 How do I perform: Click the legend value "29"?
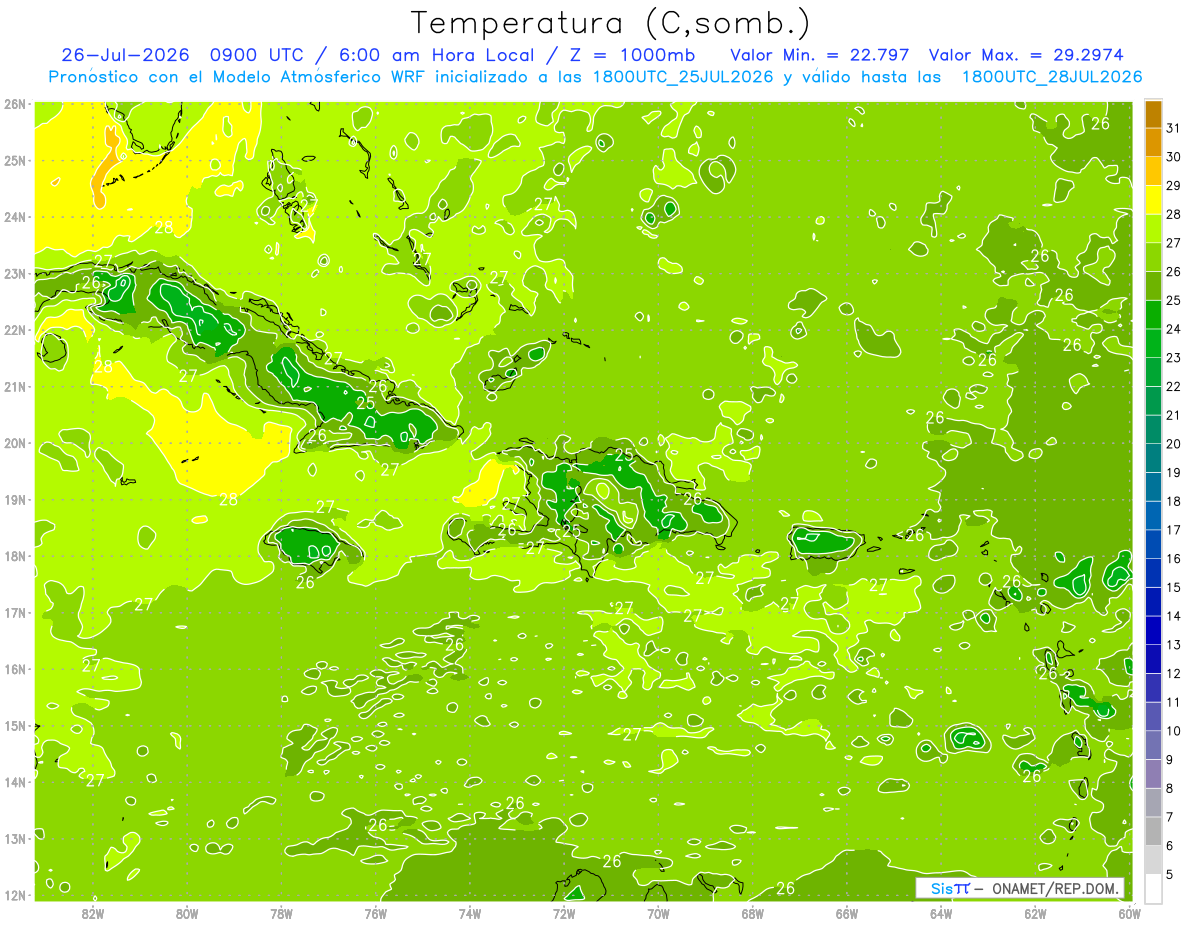[1174, 186]
